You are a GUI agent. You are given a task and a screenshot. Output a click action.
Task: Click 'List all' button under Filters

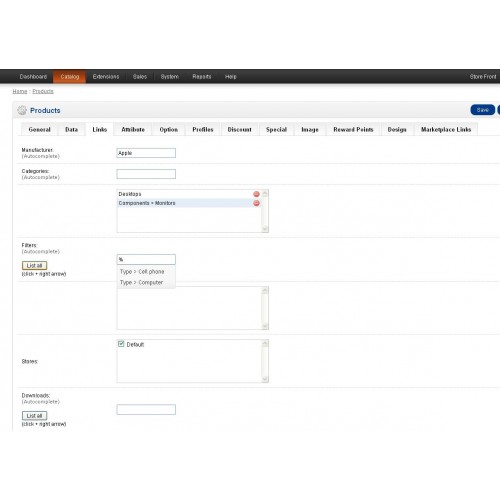(34, 265)
